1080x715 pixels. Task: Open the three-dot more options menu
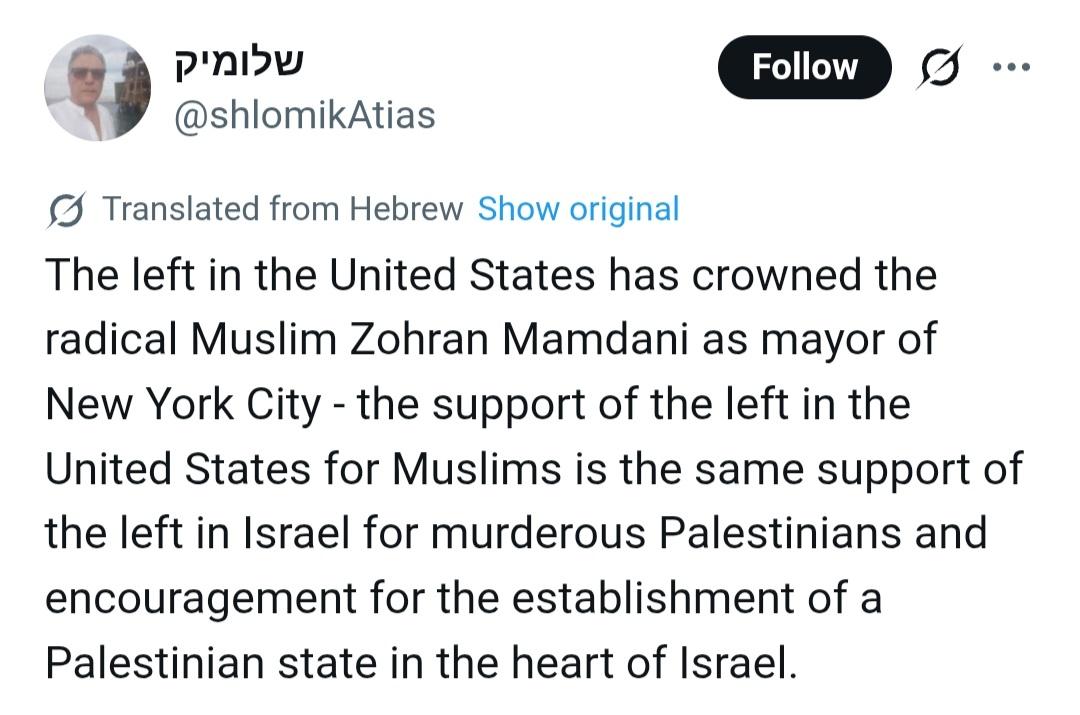[x=1010, y=67]
